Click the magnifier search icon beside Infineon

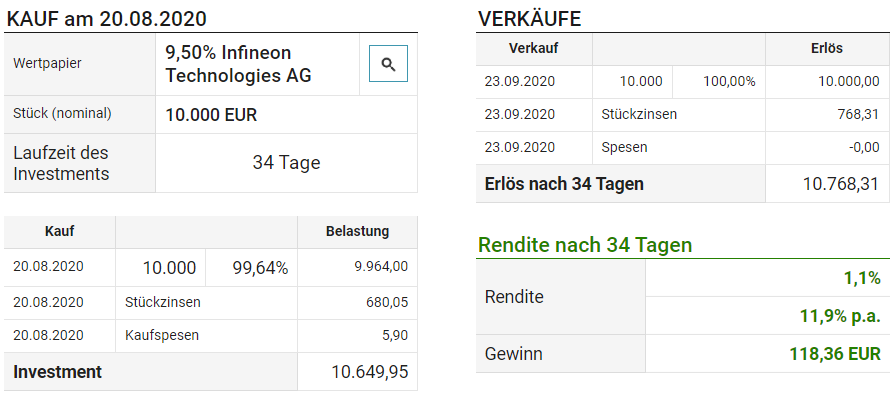388,63
